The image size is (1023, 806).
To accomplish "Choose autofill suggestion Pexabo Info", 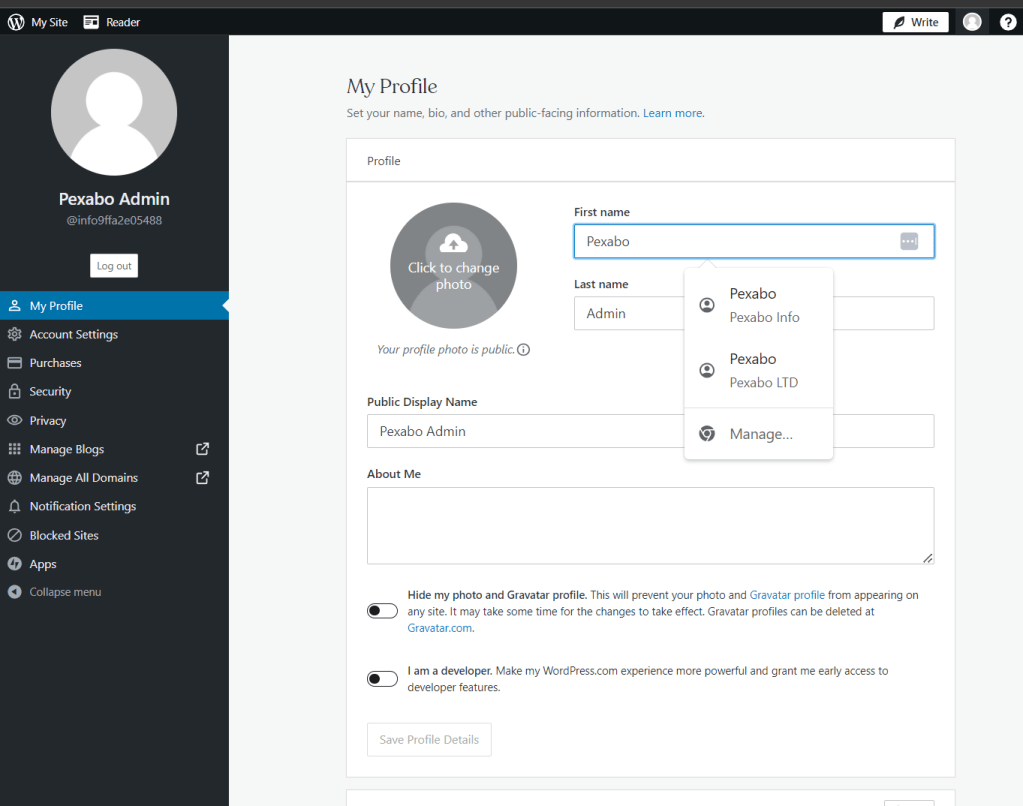I will 759,305.
